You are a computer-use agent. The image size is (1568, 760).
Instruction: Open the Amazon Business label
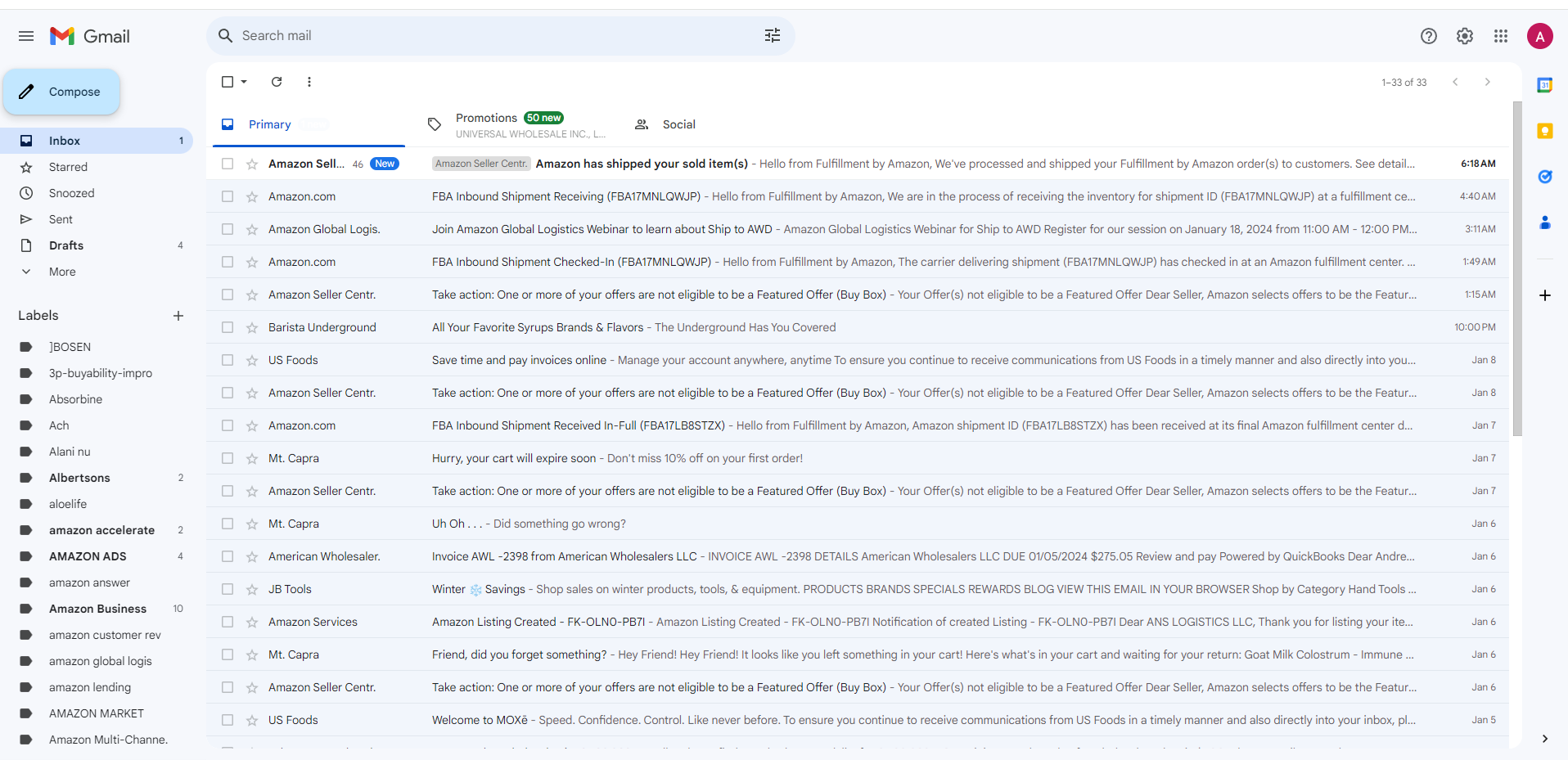click(97, 609)
